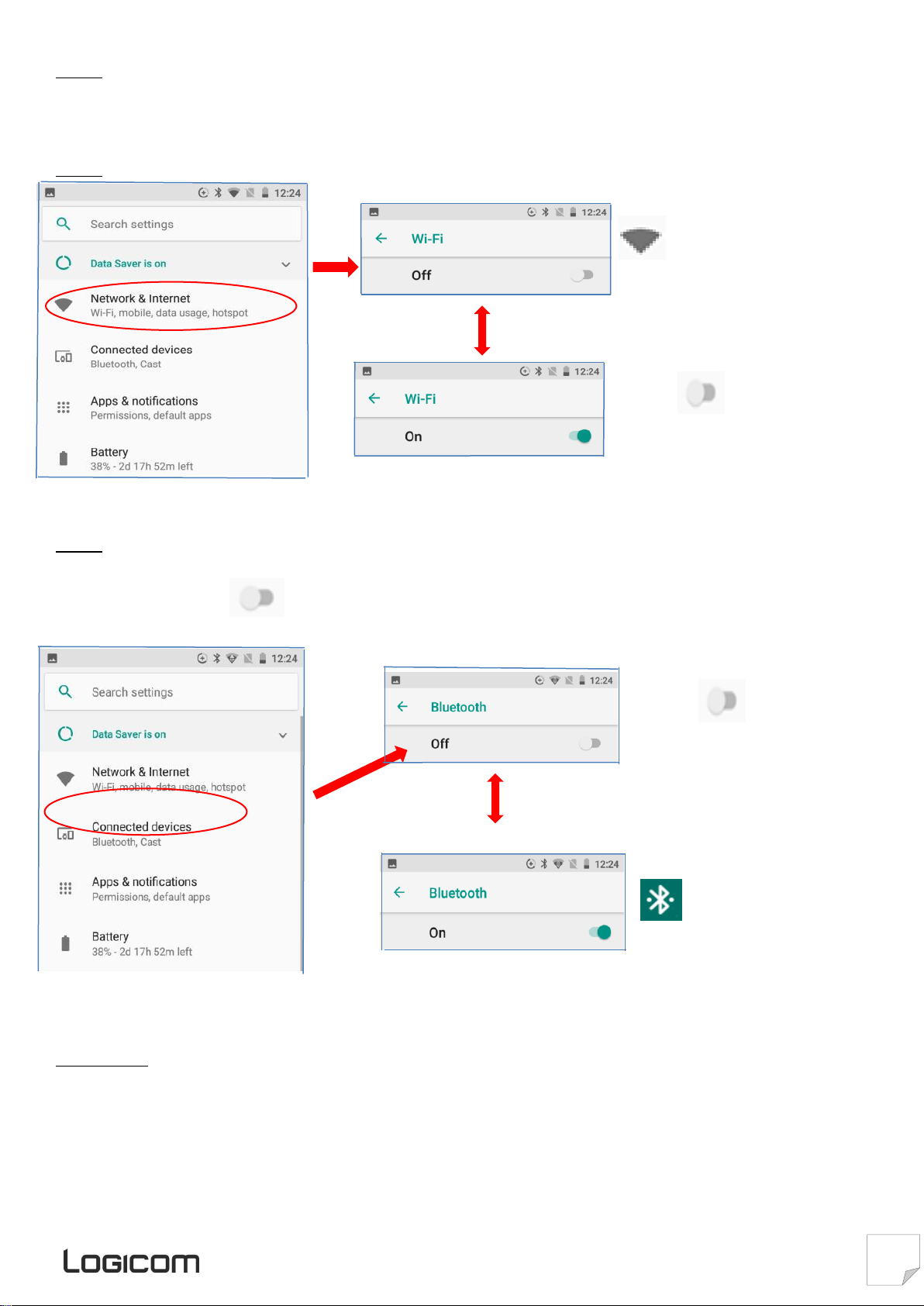Click 'Data Saver is on' in the second settings screenshot

pyautogui.click(x=129, y=734)
